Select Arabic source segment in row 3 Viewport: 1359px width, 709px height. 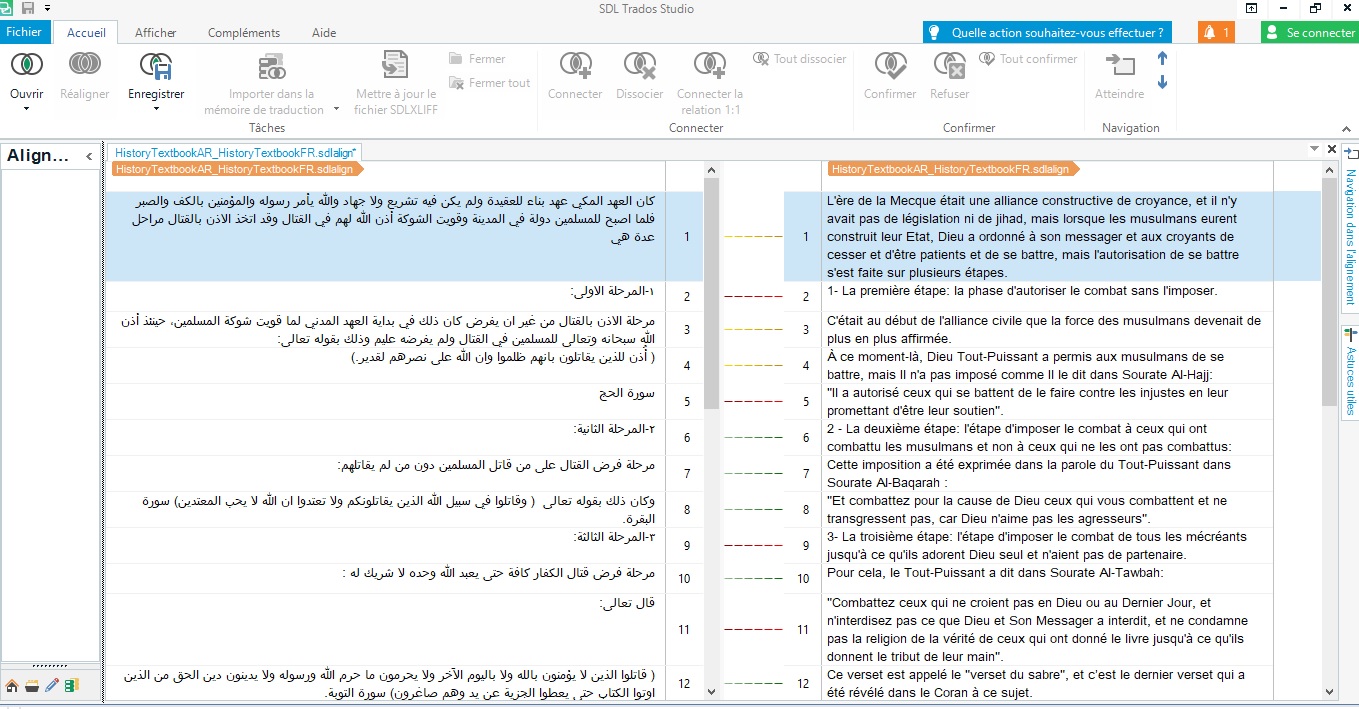coord(385,329)
